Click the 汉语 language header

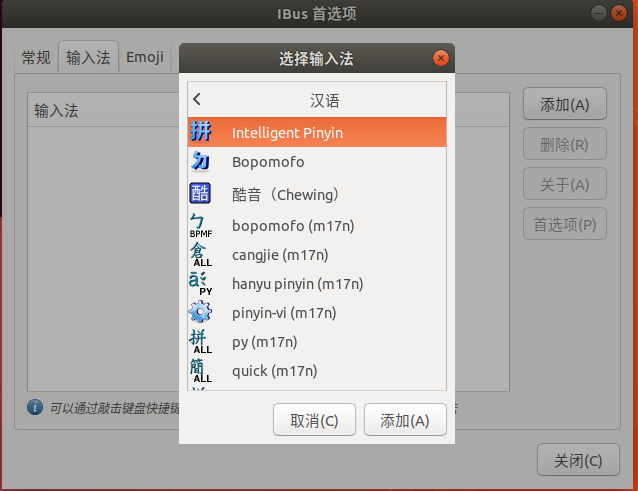click(x=324, y=100)
